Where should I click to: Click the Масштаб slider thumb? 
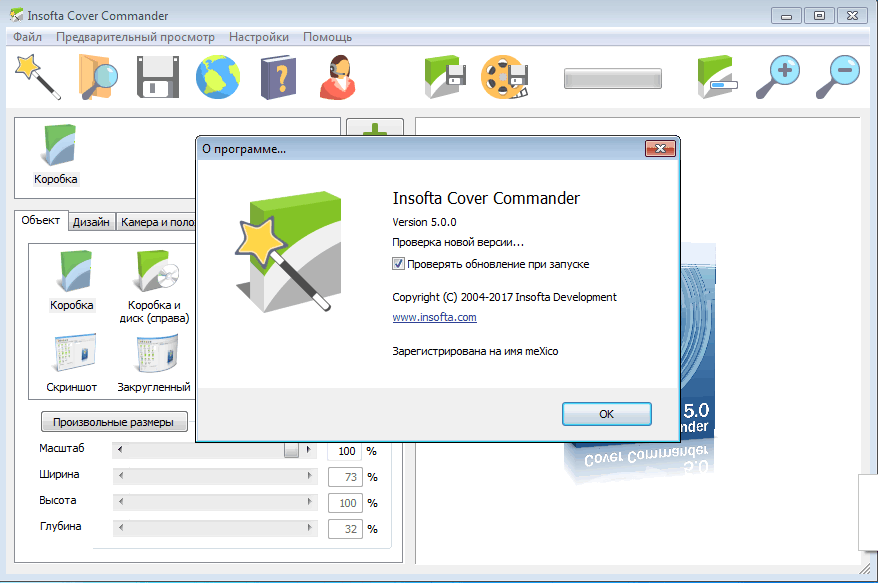291,450
